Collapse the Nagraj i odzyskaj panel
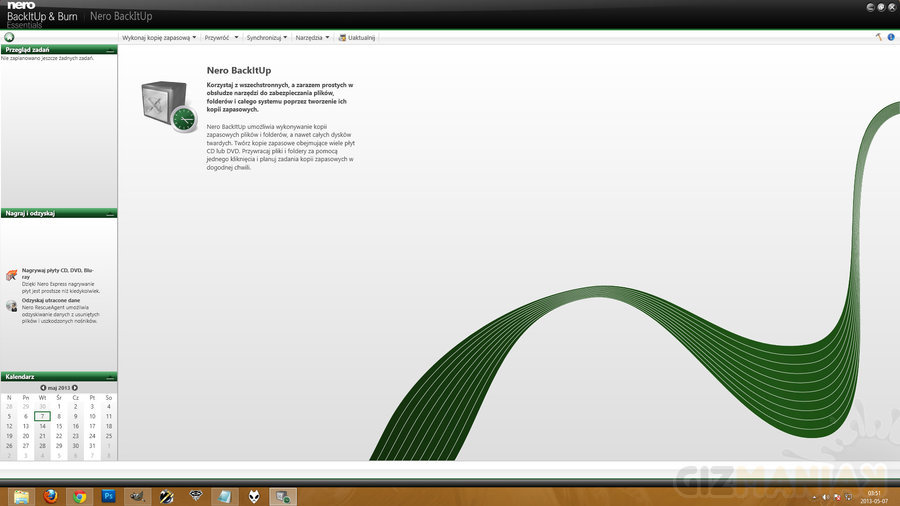Image resolution: width=900 pixels, height=506 pixels. (x=110, y=213)
